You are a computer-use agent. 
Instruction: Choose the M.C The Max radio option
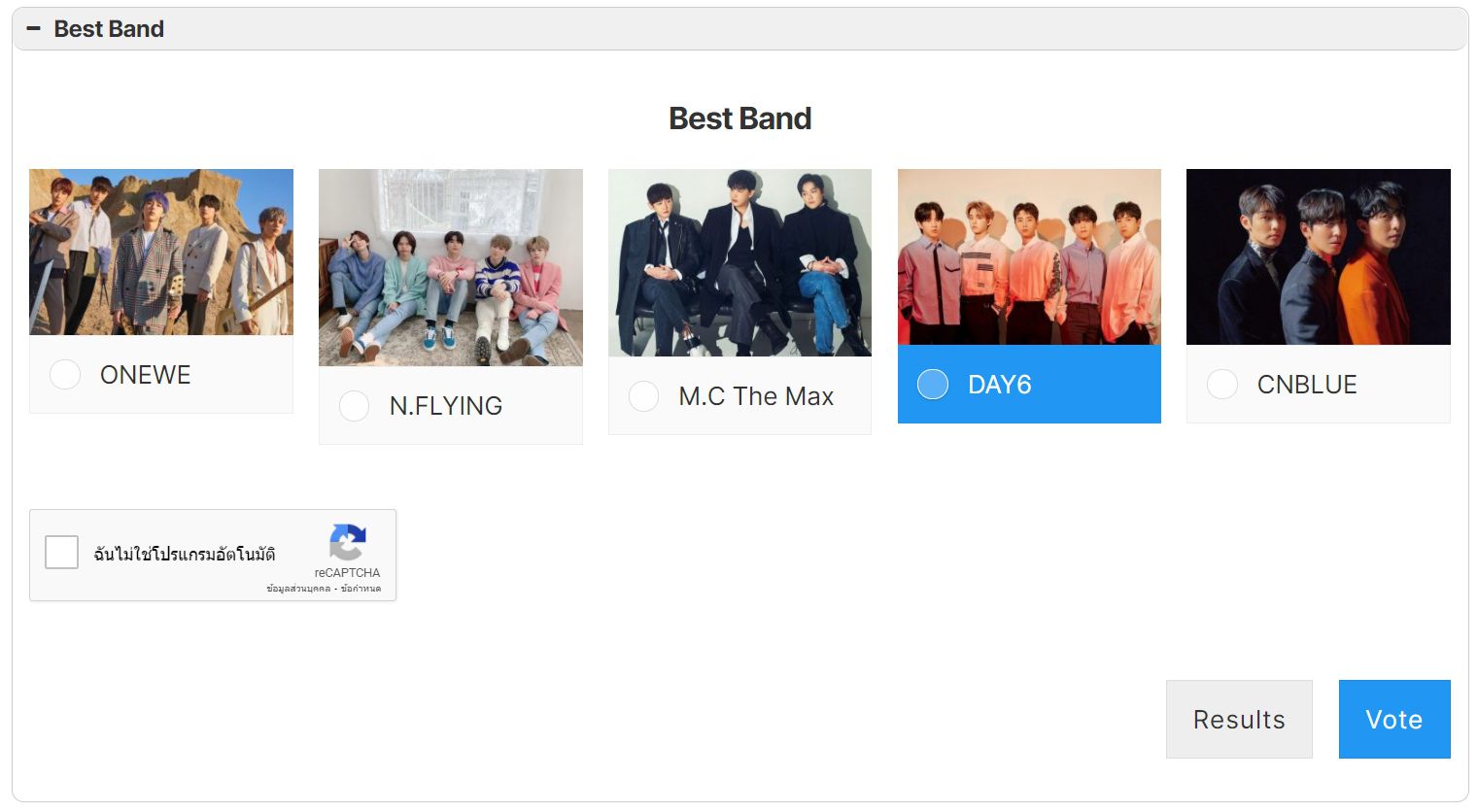644,396
